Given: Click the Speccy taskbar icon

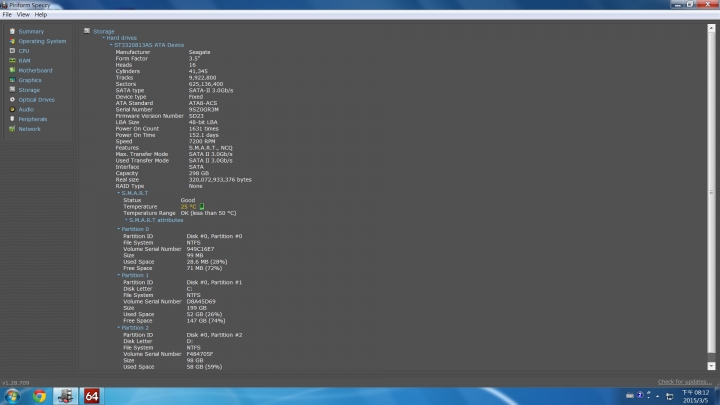Looking at the screenshot, I should (66, 396).
